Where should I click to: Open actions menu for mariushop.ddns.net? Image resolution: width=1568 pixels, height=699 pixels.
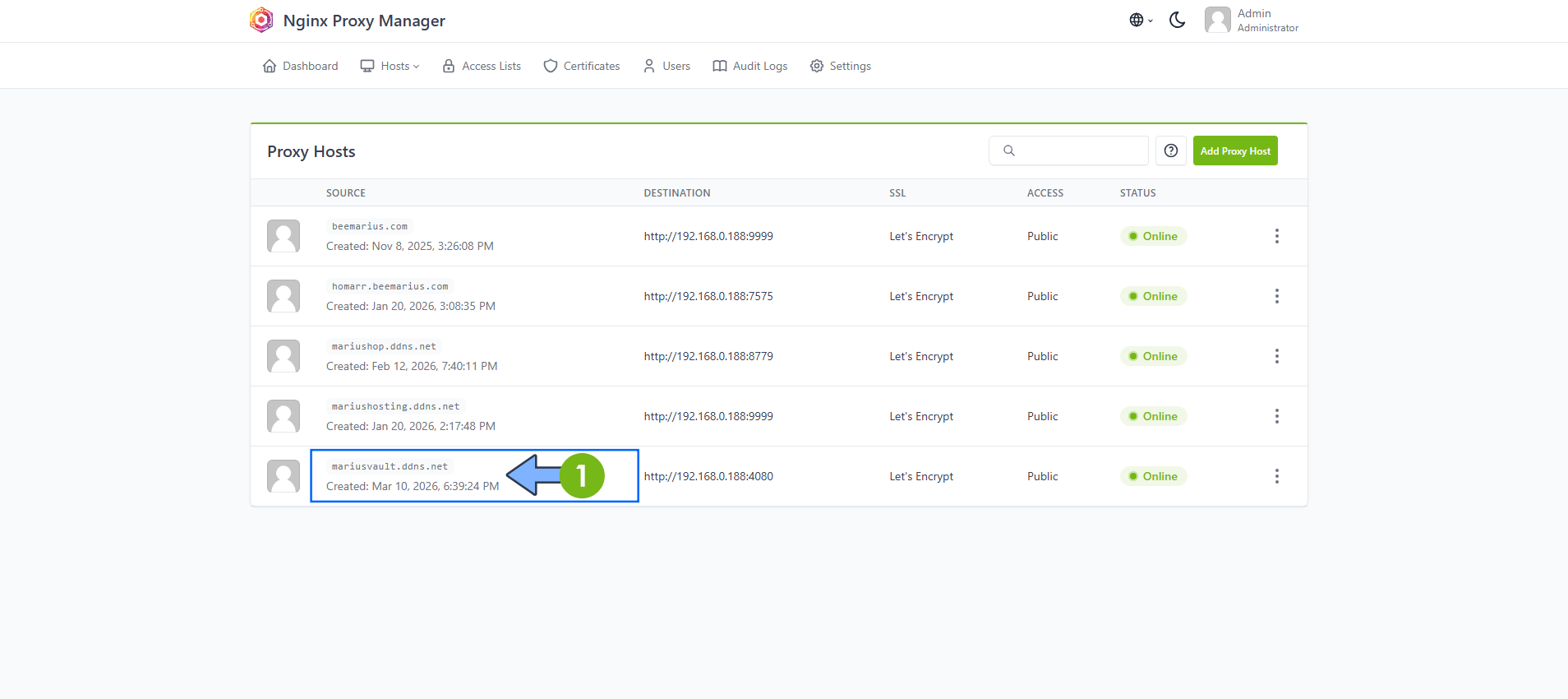click(1276, 357)
